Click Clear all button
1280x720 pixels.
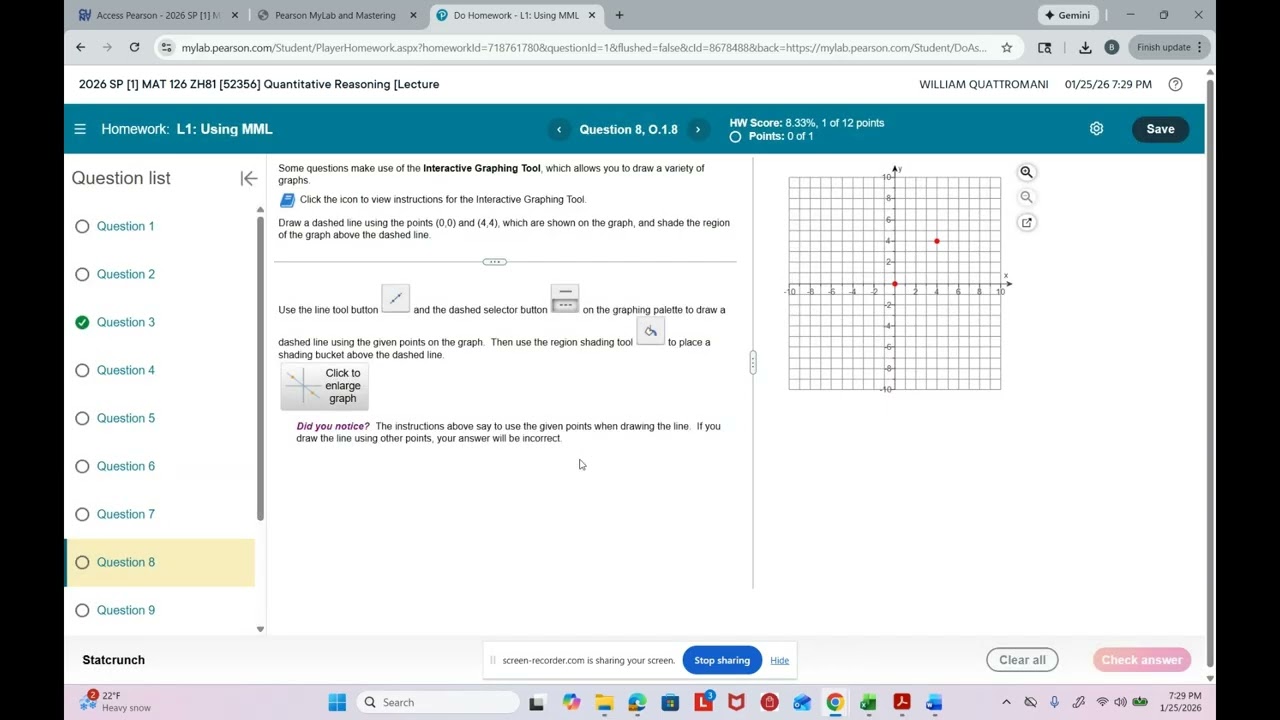coord(1022,660)
